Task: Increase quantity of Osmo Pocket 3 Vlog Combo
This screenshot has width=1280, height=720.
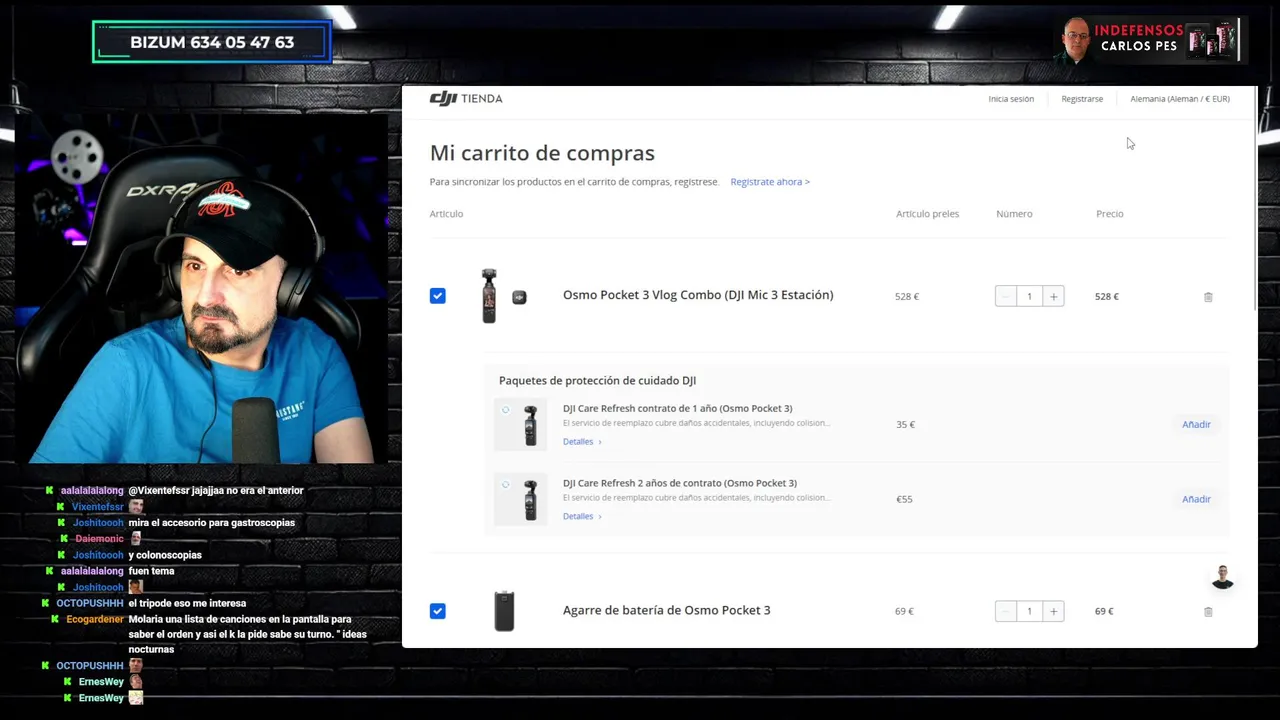Action: tap(1053, 296)
